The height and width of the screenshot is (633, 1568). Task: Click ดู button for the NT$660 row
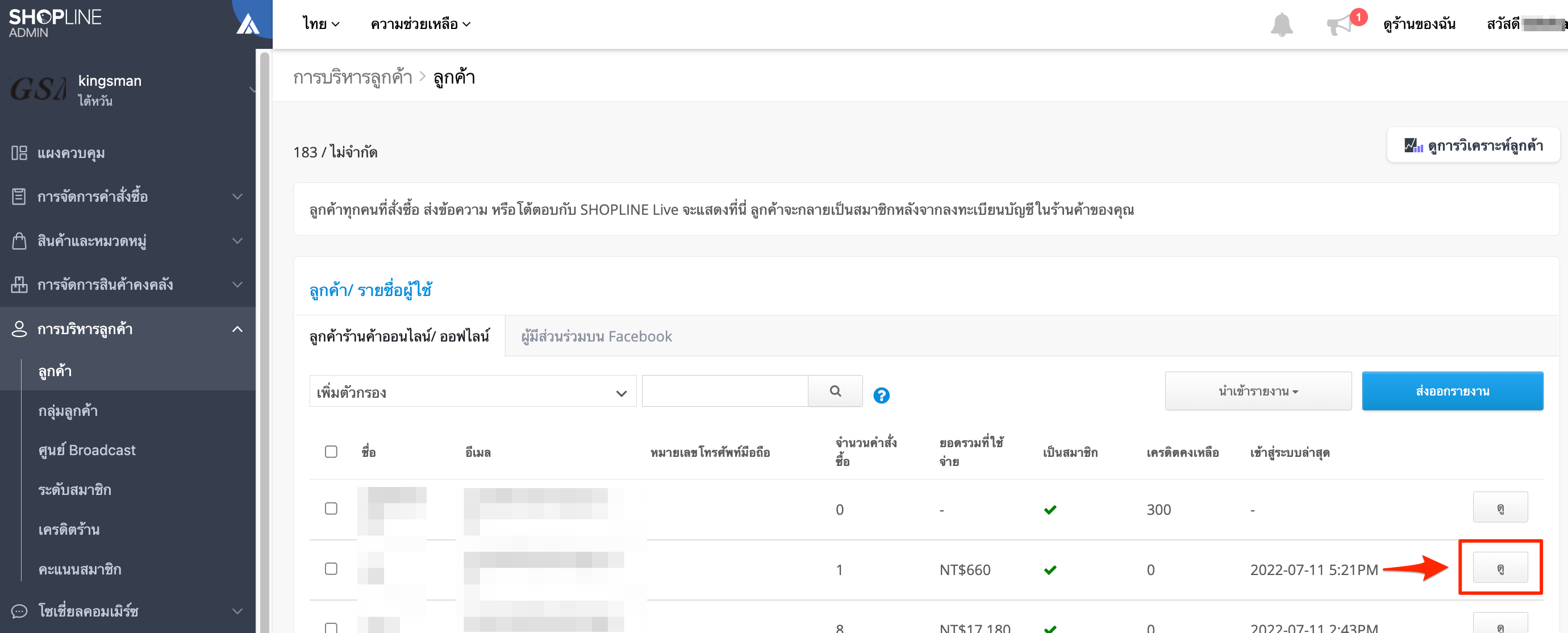point(1500,567)
